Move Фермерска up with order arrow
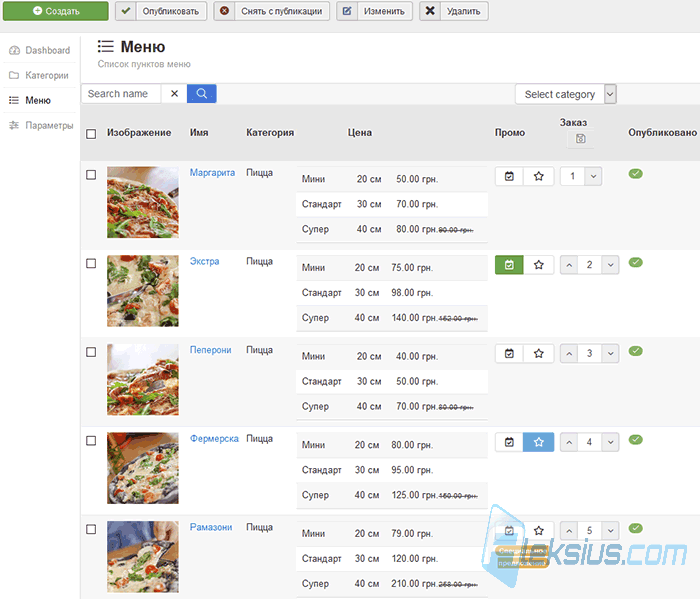 pos(569,442)
